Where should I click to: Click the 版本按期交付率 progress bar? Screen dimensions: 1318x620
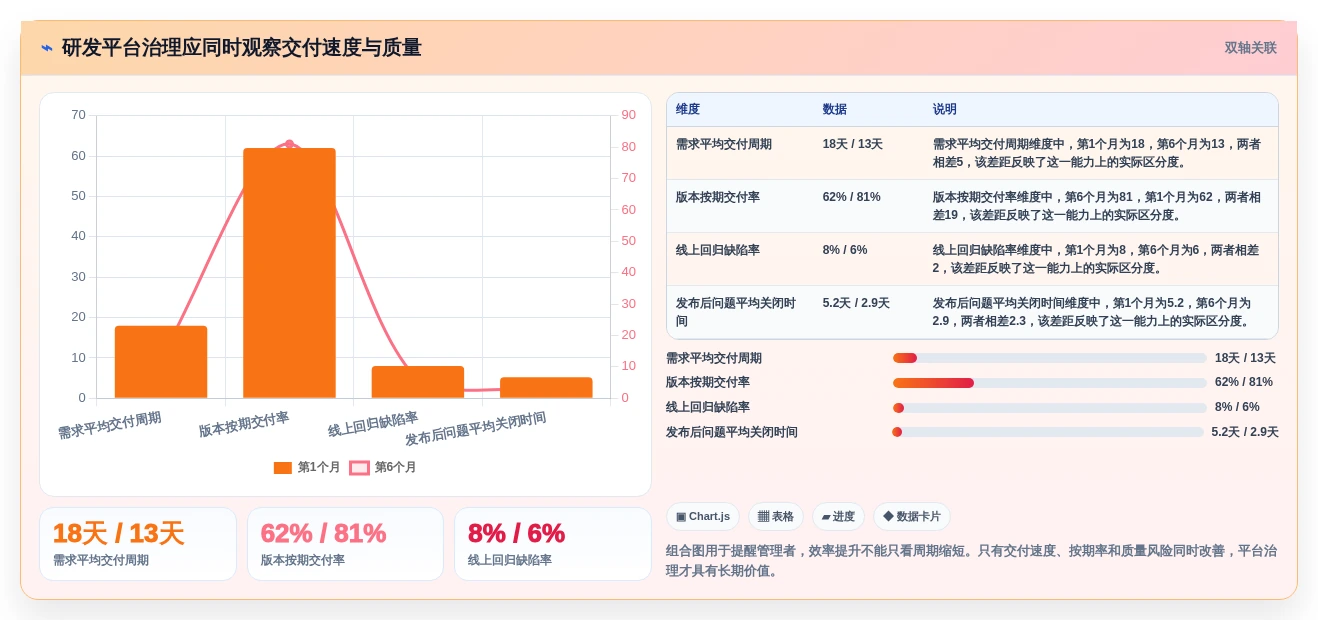pyautogui.click(x=1050, y=383)
